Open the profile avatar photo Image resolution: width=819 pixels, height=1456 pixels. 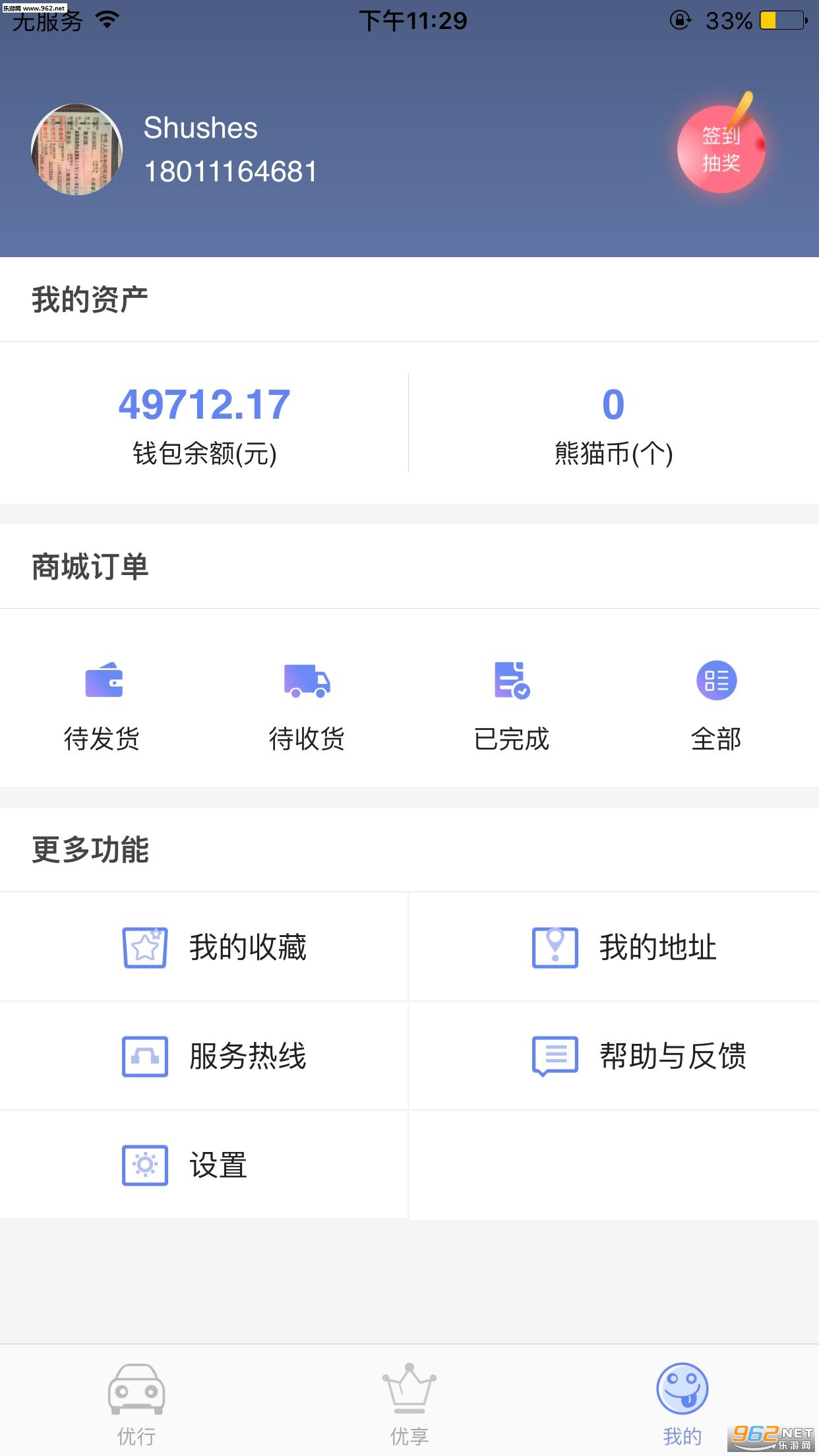point(77,149)
